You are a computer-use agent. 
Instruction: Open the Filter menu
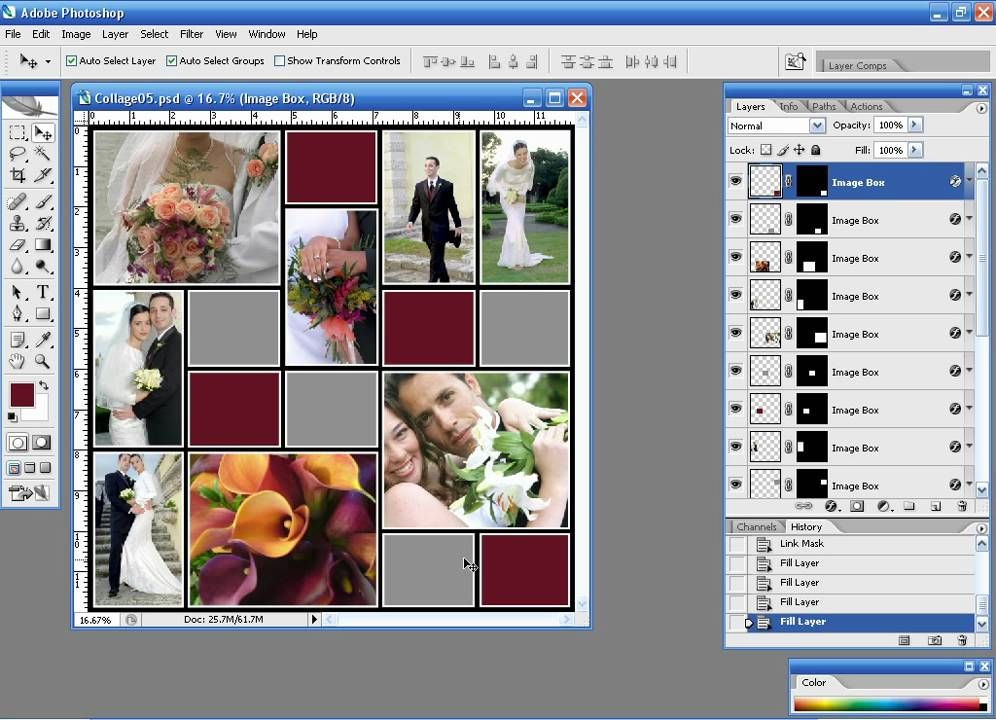tap(191, 34)
